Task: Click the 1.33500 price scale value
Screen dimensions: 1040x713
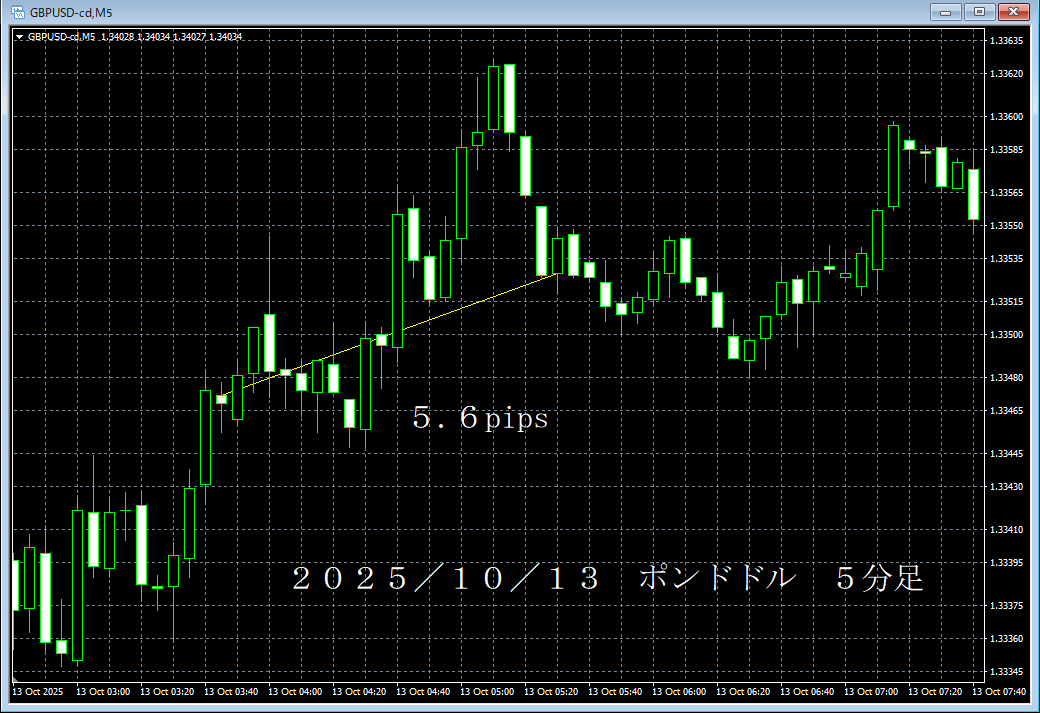Action: pyautogui.click(x=1006, y=335)
